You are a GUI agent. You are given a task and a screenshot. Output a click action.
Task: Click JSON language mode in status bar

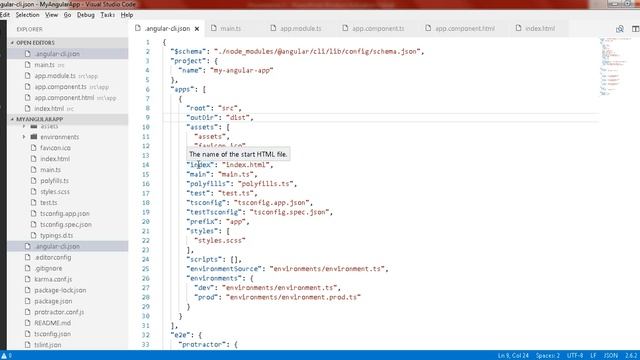click(x=611, y=356)
